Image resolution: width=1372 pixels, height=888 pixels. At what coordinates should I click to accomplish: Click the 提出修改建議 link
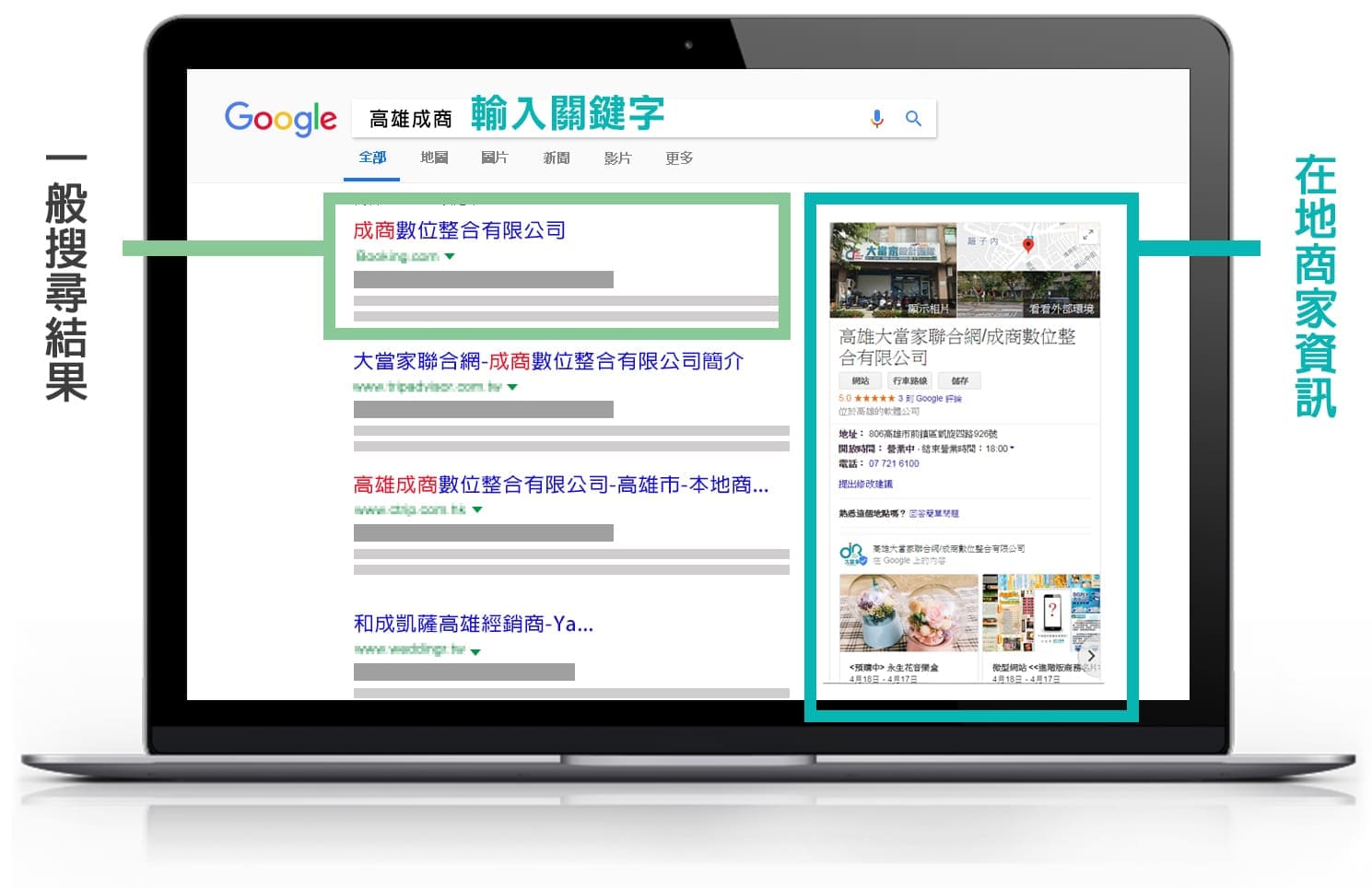pyautogui.click(x=865, y=484)
